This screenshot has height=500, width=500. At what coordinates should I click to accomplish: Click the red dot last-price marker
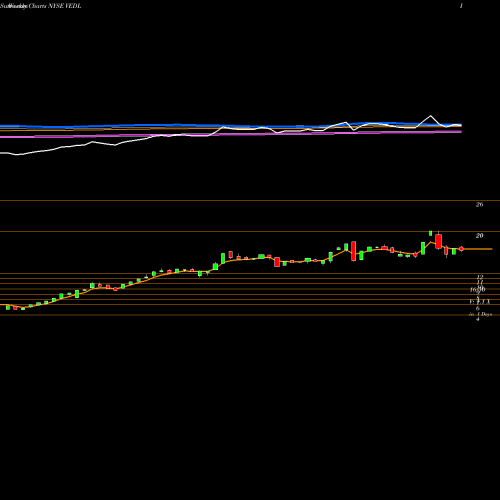462,249
